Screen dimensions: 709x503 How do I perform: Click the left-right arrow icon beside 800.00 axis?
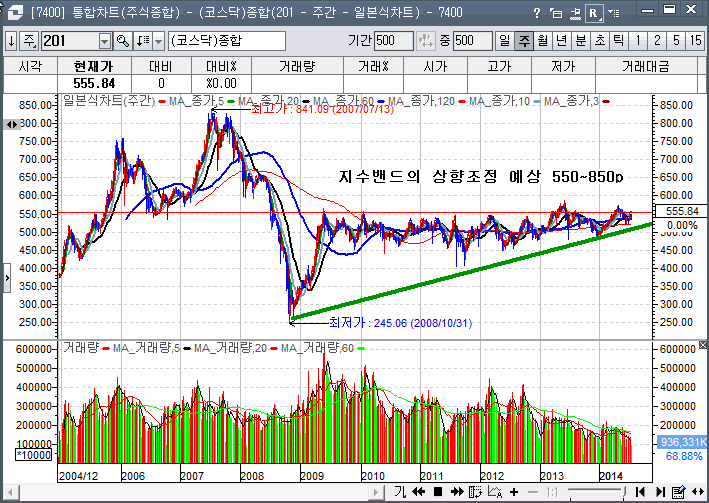point(12,124)
